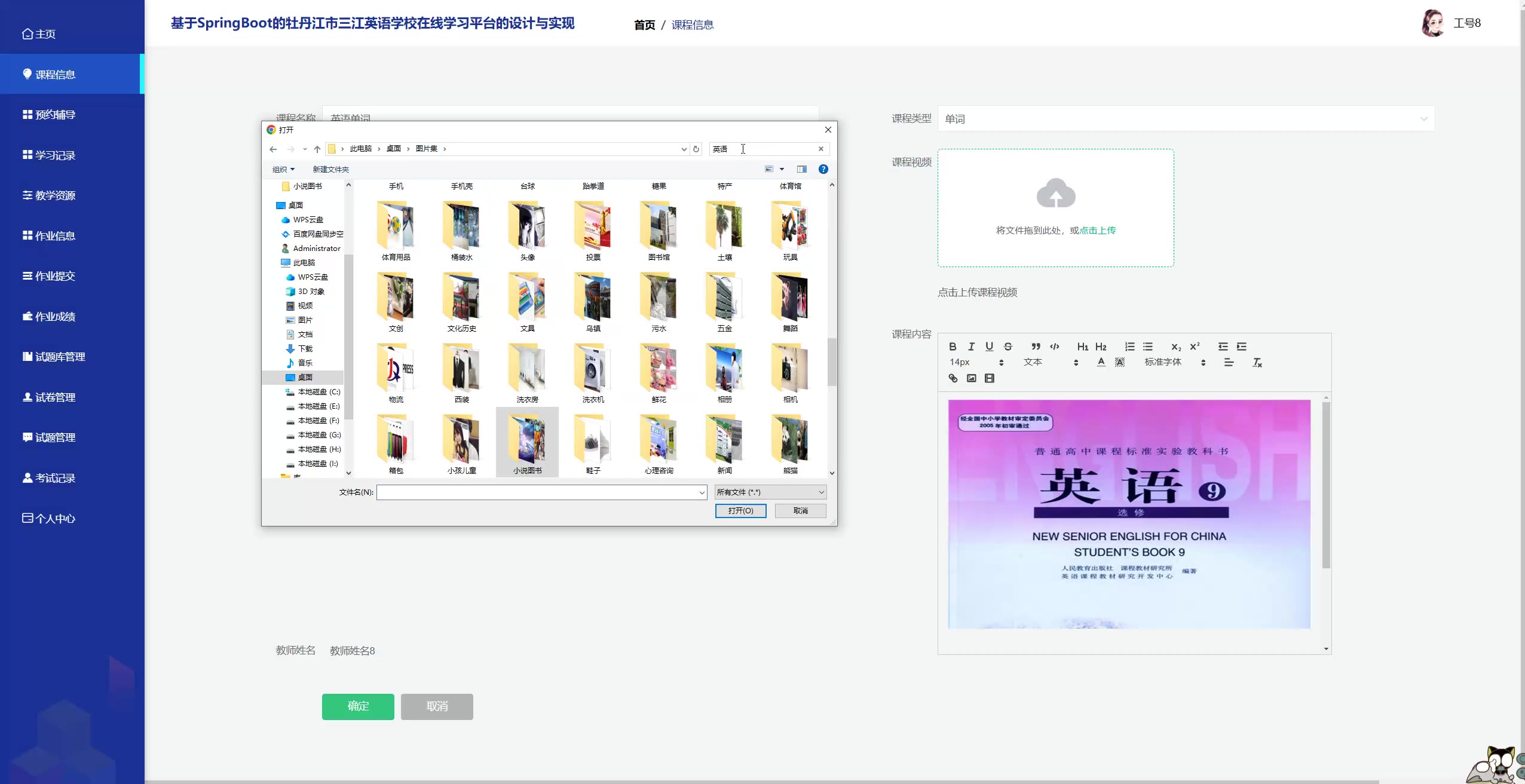Click the code block icon
Screen dimensions: 1525x784
click(1055, 347)
